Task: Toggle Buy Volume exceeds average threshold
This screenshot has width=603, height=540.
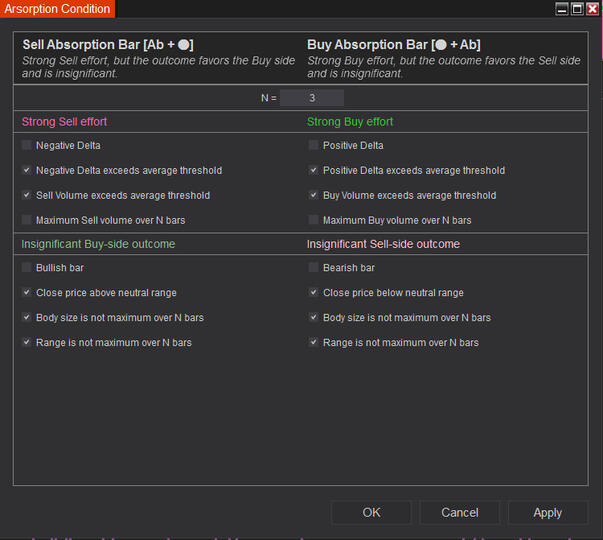Action: (314, 196)
